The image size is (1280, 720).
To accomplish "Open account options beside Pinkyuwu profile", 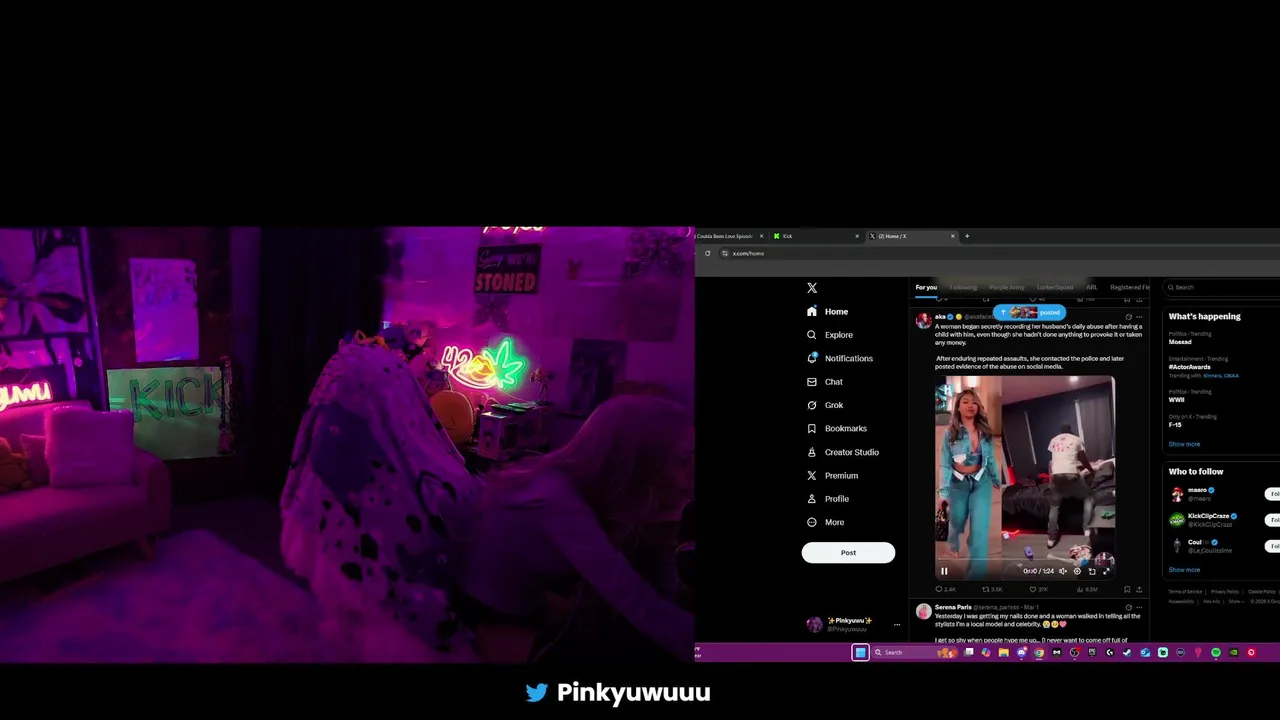I will 897,625.
